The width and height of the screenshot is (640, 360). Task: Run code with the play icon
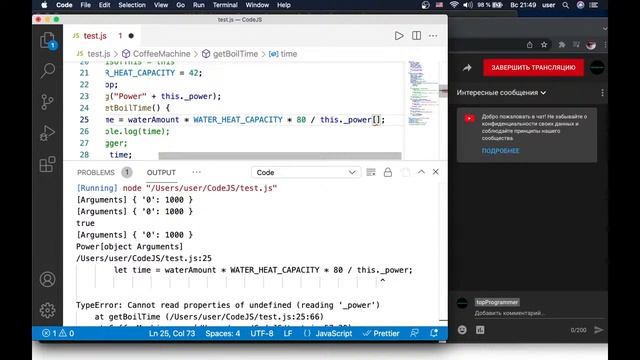coord(399,36)
